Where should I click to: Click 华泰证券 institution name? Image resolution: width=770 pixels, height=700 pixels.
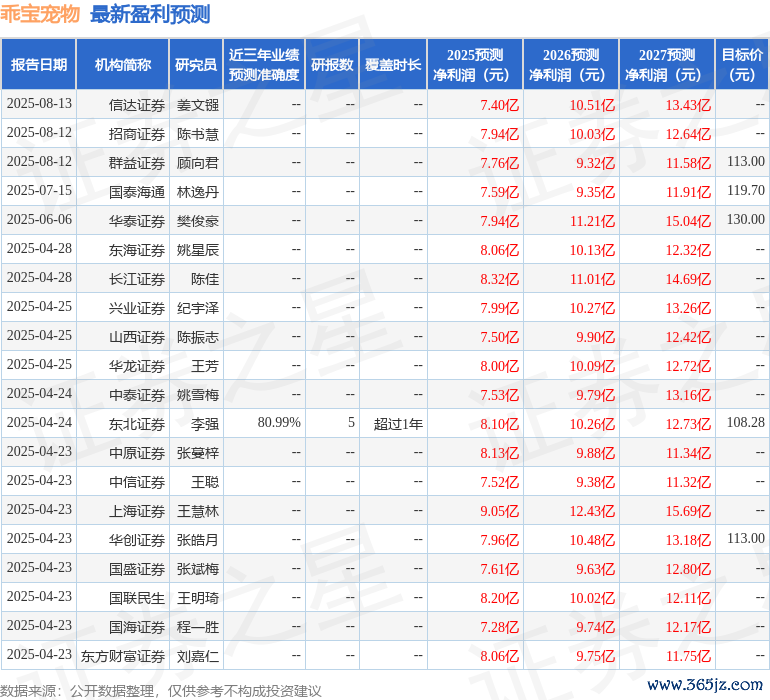point(137,221)
